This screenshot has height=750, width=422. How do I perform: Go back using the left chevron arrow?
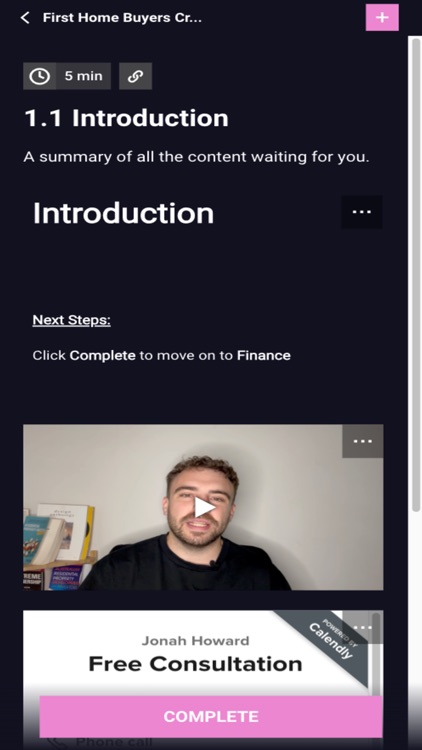click(x=25, y=18)
